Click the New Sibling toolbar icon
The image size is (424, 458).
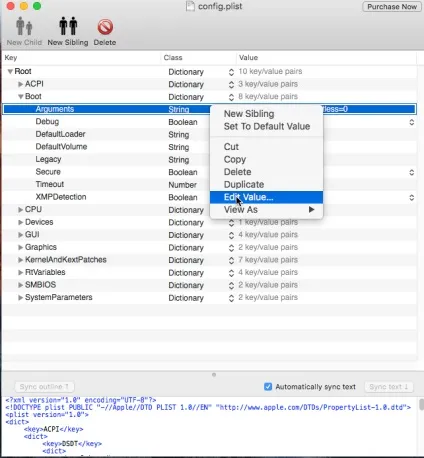[68, 26]
